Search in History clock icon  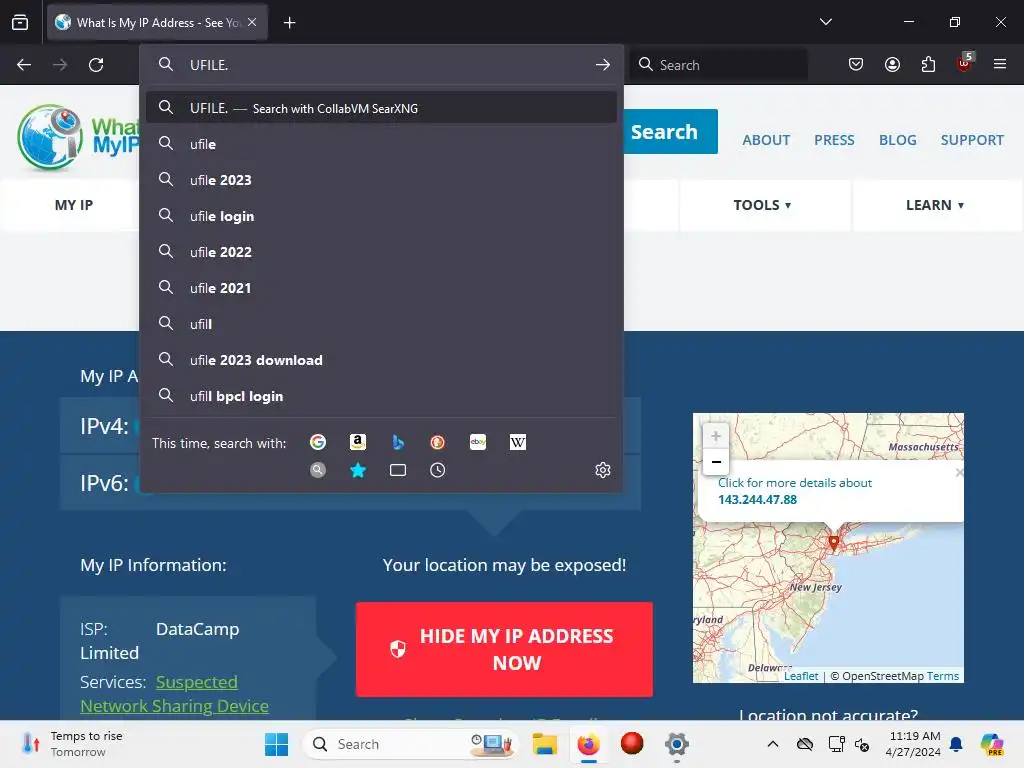pos(438,470)
